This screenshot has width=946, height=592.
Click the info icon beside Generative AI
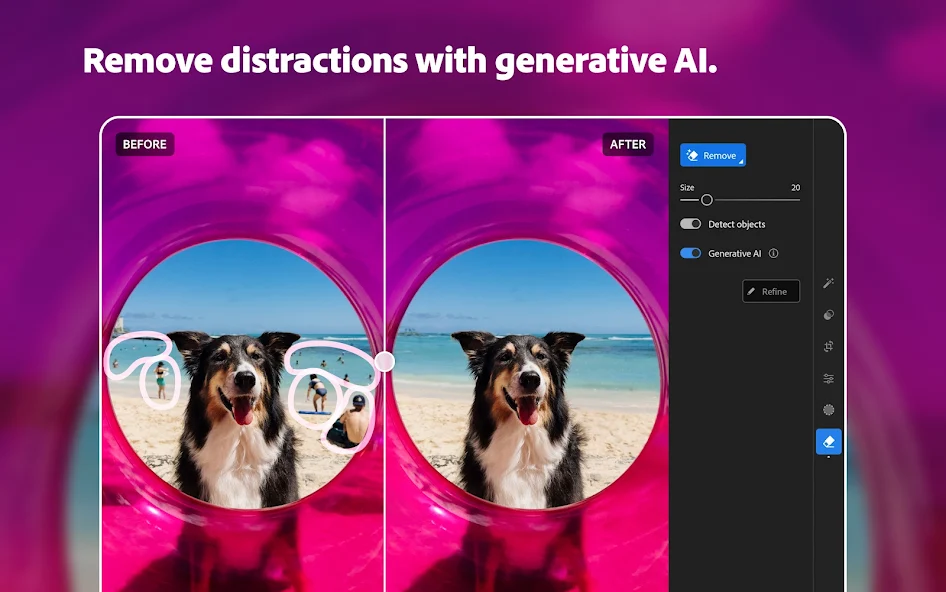(775, 253)
